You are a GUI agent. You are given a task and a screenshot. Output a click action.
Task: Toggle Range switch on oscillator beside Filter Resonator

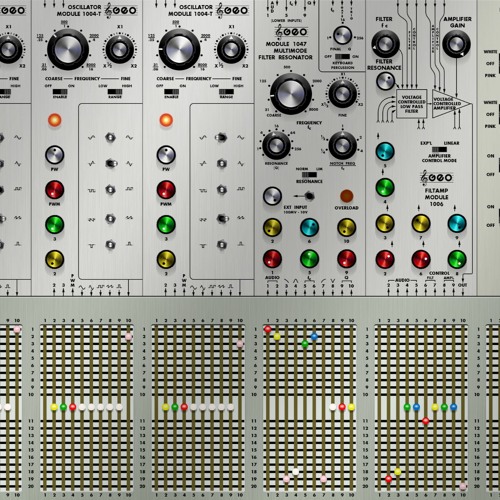(x=226, y=91)
